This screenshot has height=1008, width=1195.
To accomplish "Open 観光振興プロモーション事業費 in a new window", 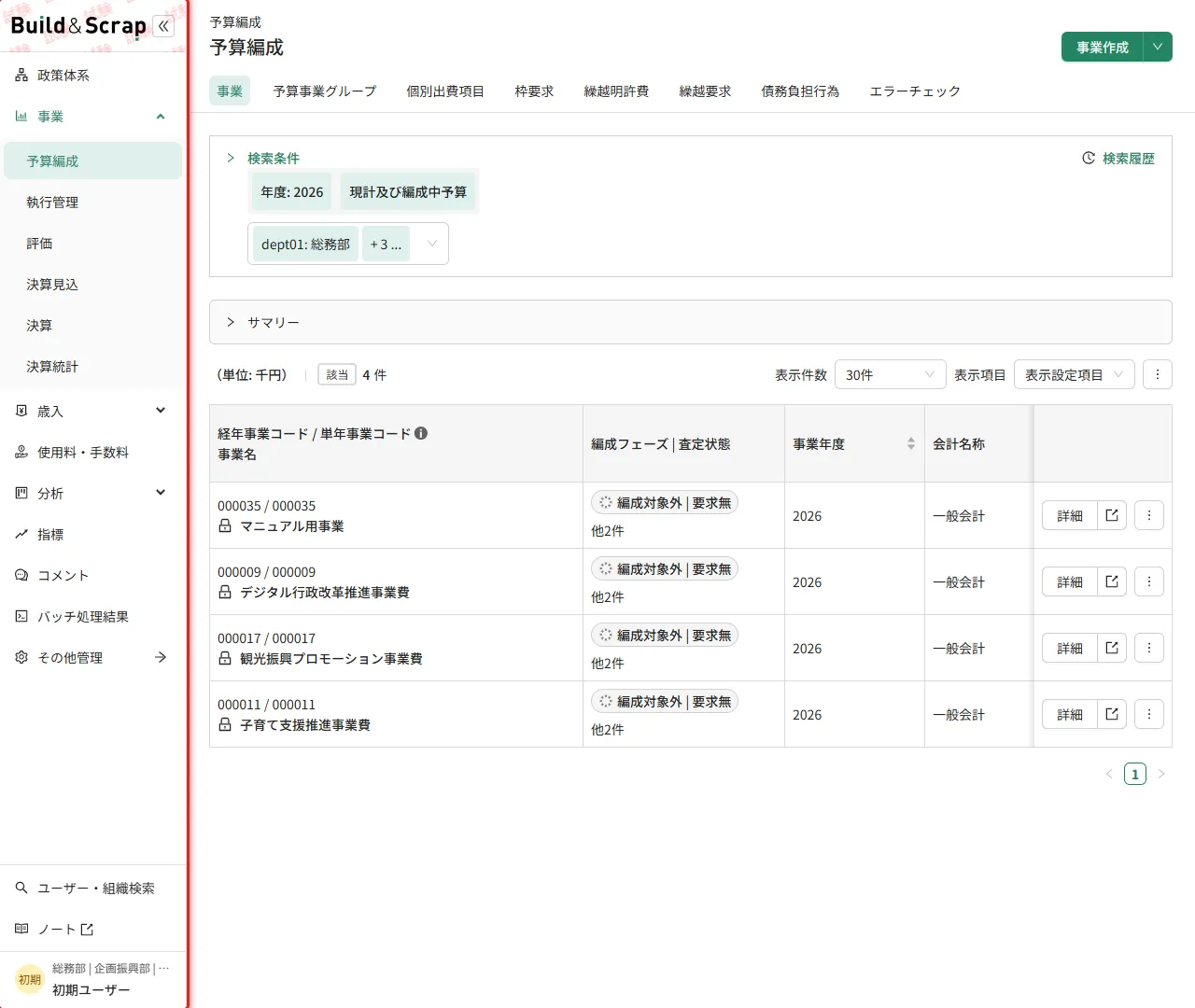I will point(1112,648).
